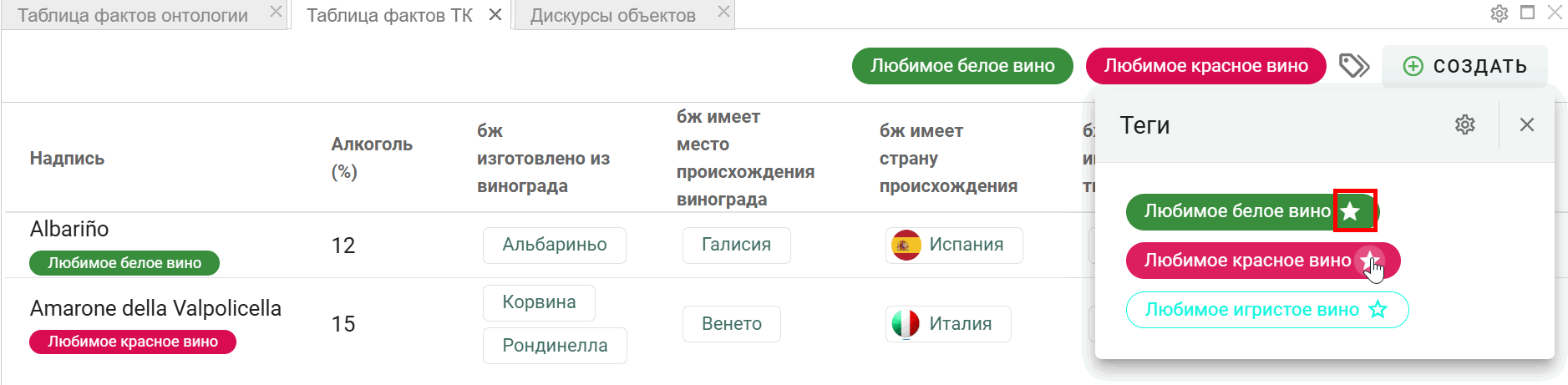
Task: Toggle star on Любимое белое вино tag
Action: pyautogui.click(x=1351, y=211)
